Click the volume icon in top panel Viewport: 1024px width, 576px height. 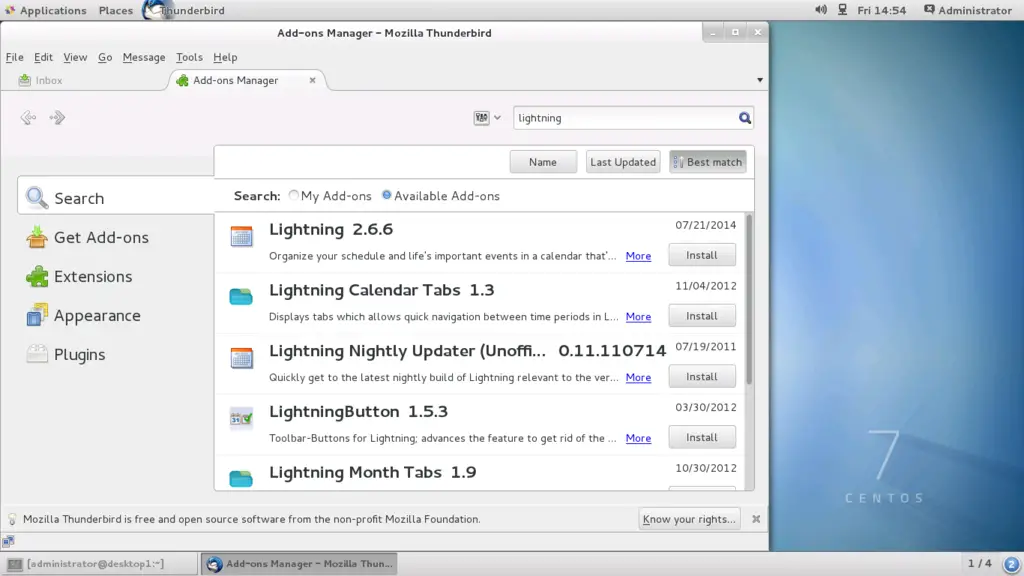(821, 10)
